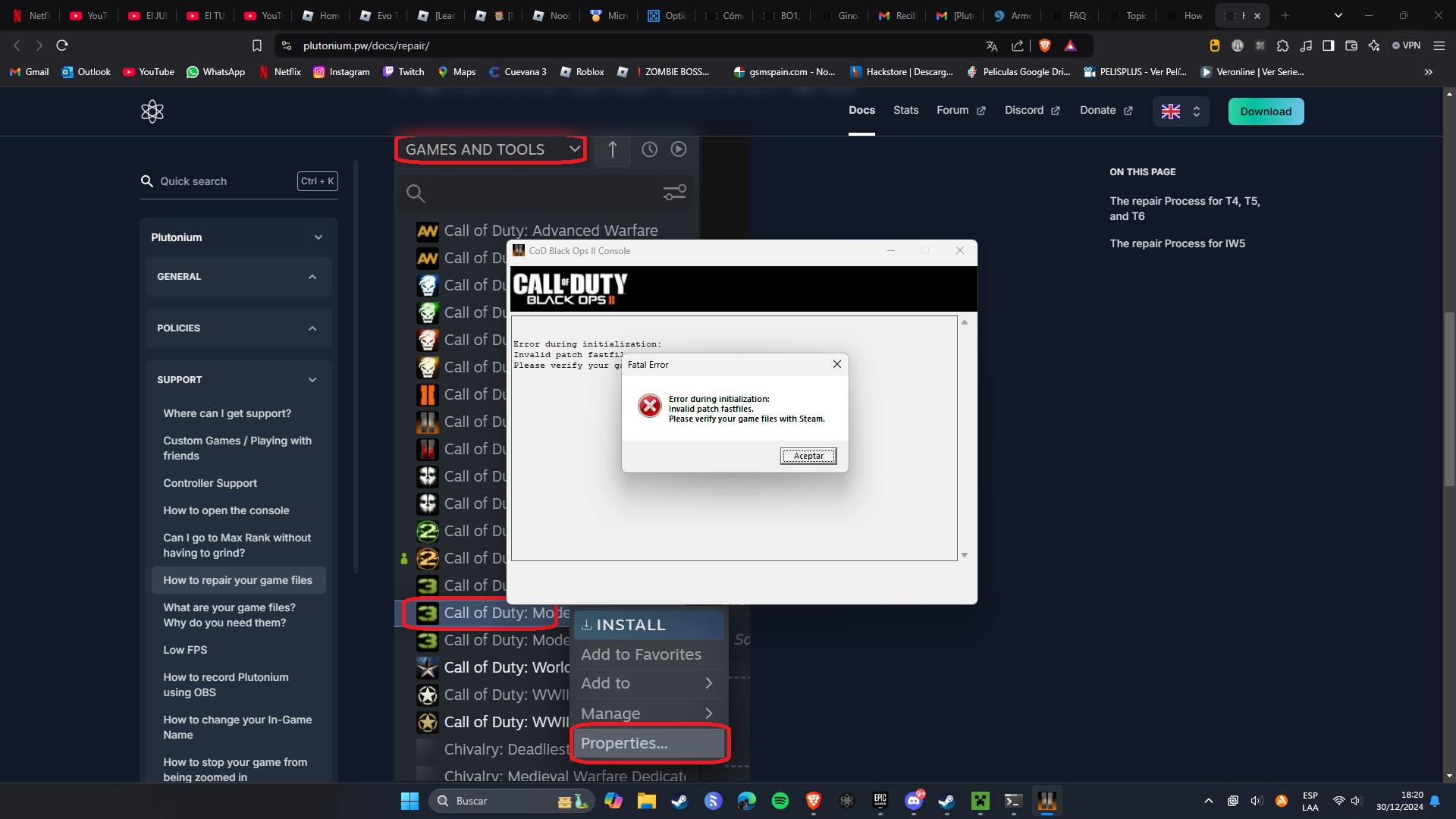1456x819 pixels.
Task: Open the Brave Rewards triangle icon
Action: point(1070,45)
